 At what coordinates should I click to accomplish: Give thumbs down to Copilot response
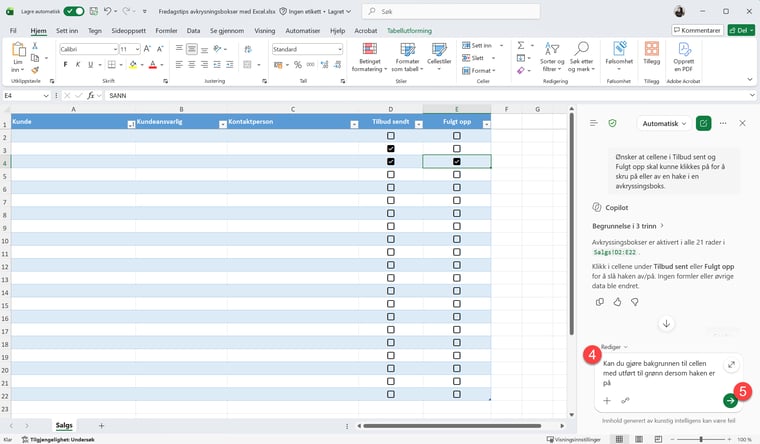click(634, 302)
